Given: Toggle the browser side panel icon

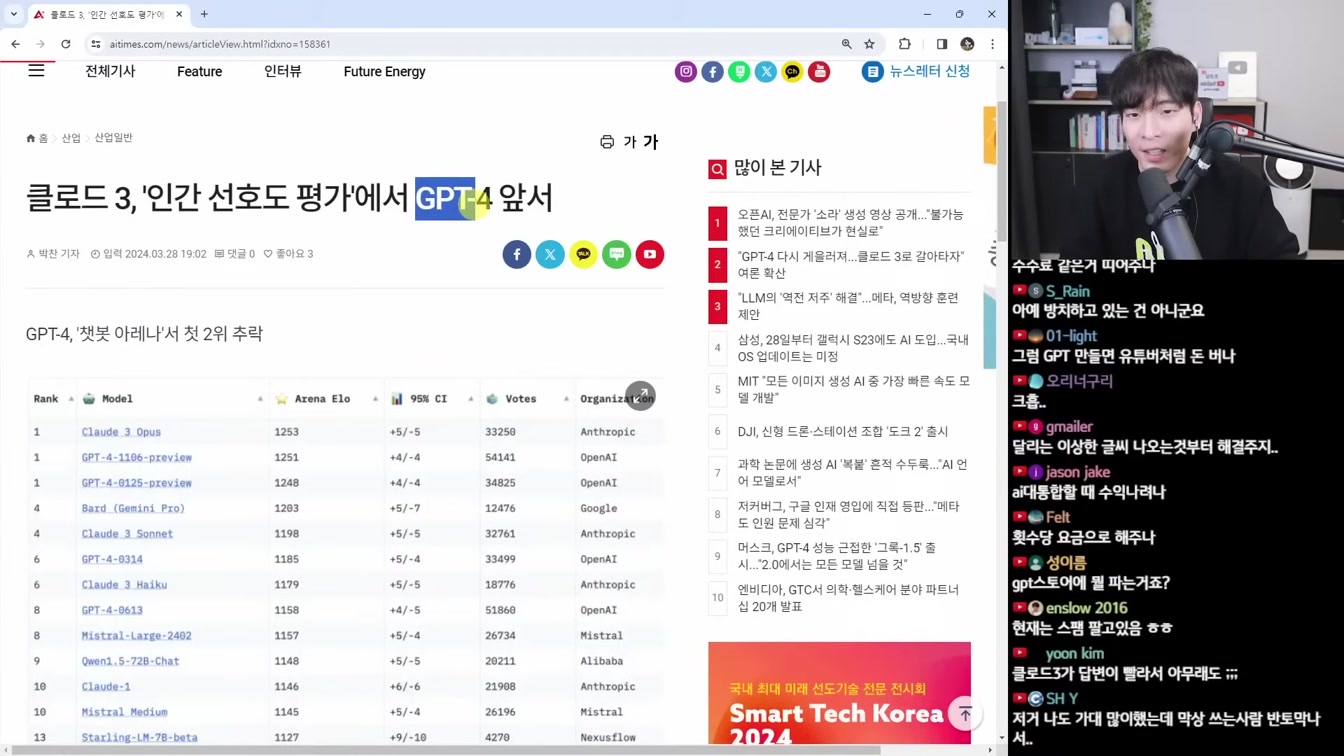Looking at the screenshot, I should pyautogui.click(x=942, y=44).
